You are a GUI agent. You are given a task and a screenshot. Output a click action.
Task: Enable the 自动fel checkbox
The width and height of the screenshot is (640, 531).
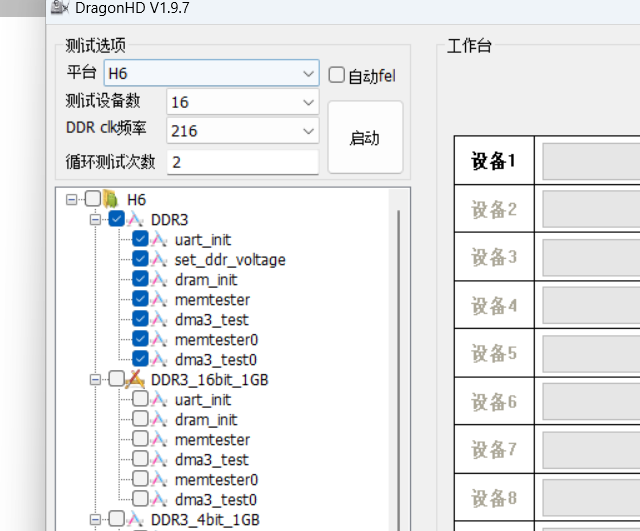coord(337,75)
